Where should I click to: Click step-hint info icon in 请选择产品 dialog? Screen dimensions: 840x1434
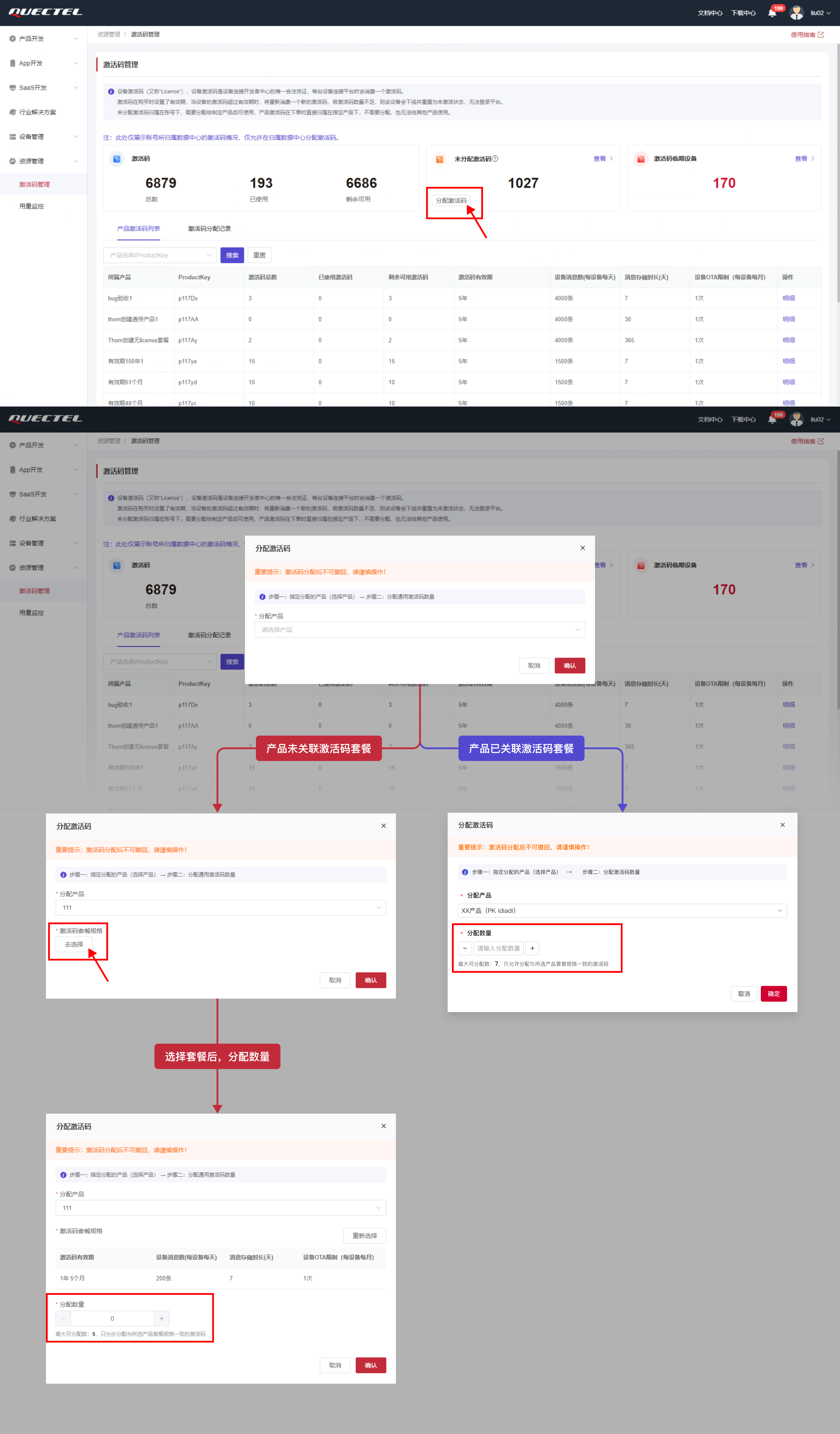(262, 597)
